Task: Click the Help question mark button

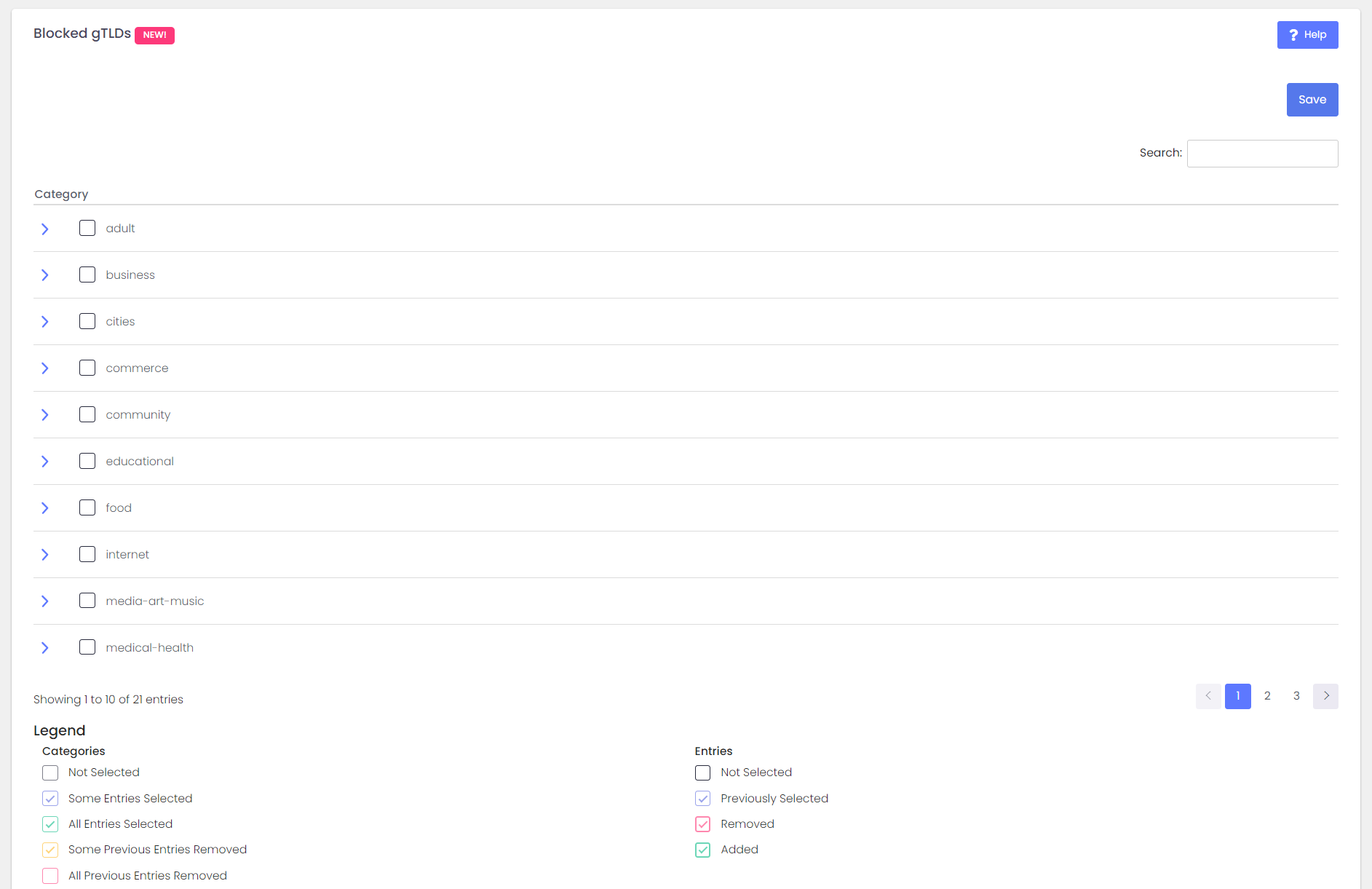Action: click(1306, 35)
